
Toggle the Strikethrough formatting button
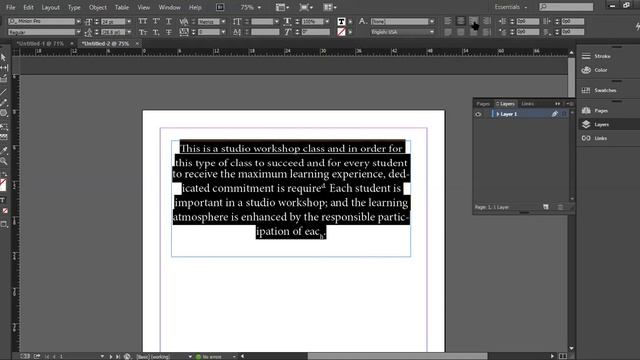pyautogui.click(x=169, y=32)
